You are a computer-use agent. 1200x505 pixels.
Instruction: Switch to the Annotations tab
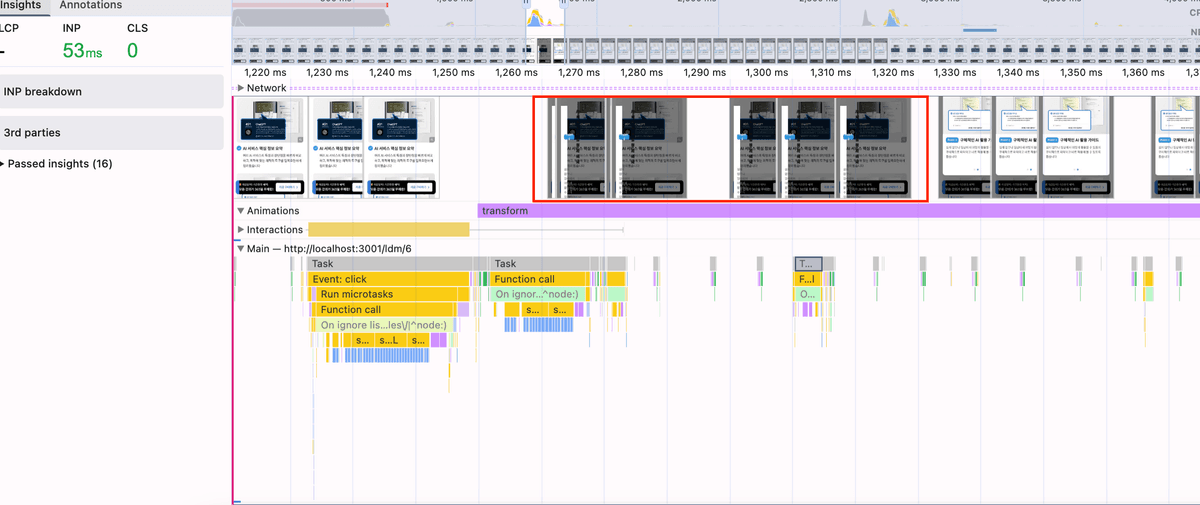tap(91, 5)
